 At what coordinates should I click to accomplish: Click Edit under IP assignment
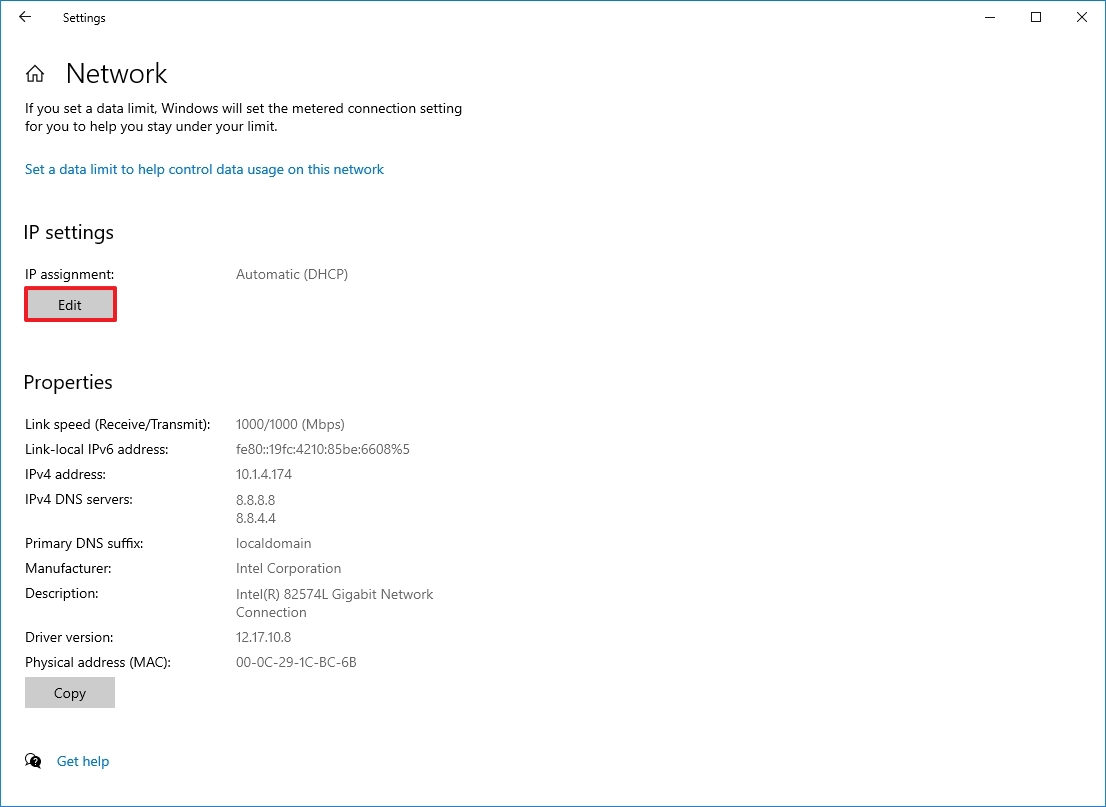70,304
